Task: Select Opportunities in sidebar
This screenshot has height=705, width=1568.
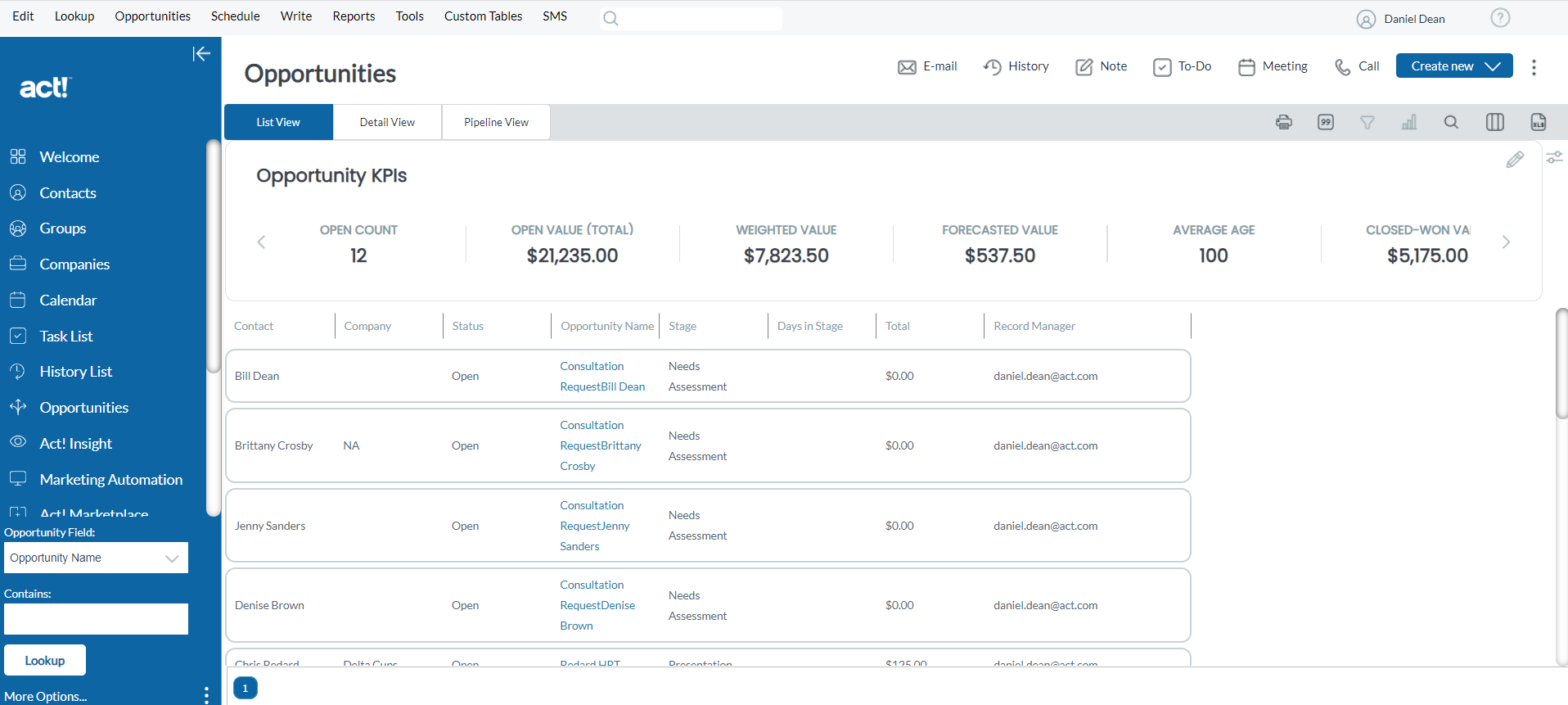Action: pos(83,408)
